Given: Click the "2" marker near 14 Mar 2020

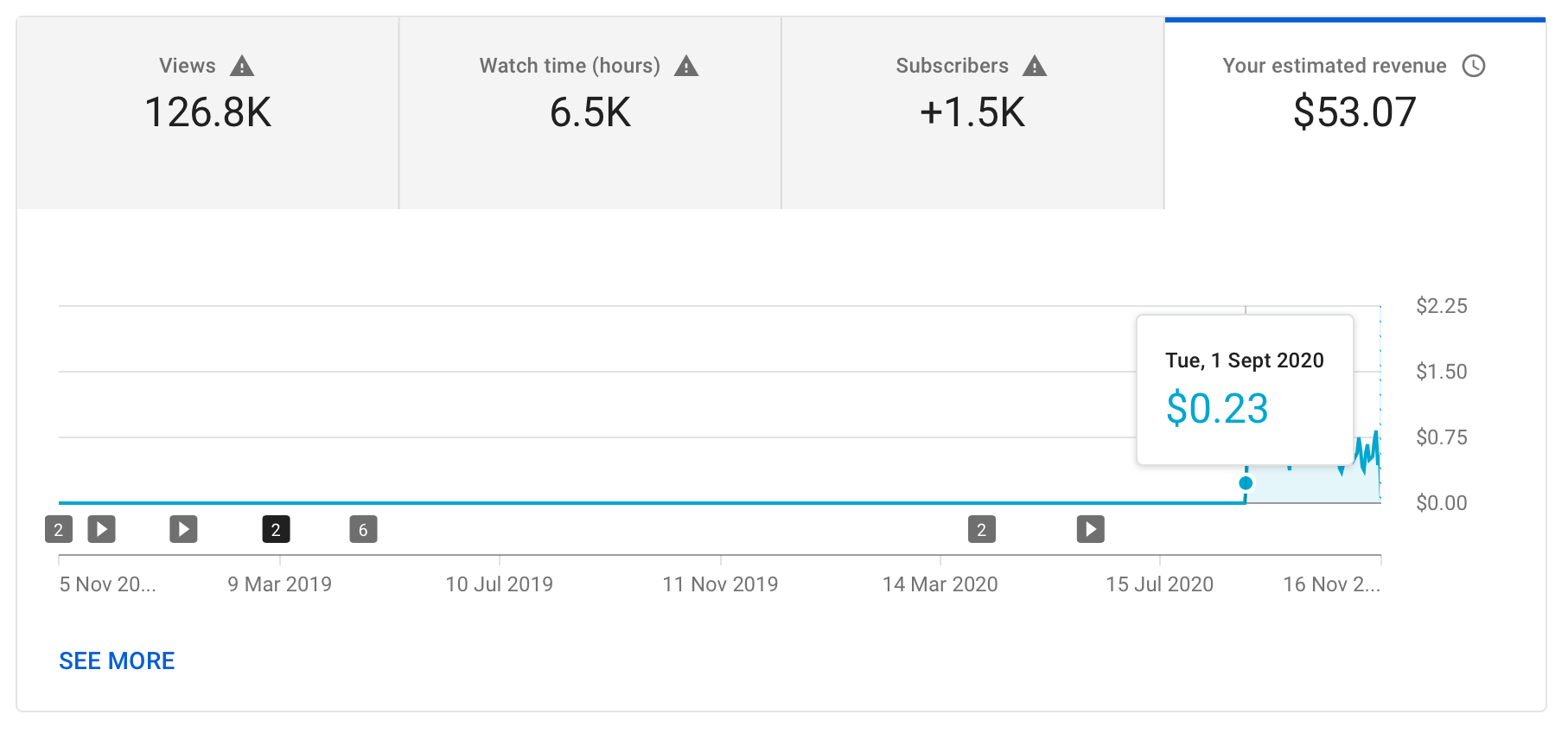Looking at the screenshot, I should tap(981, 529).
